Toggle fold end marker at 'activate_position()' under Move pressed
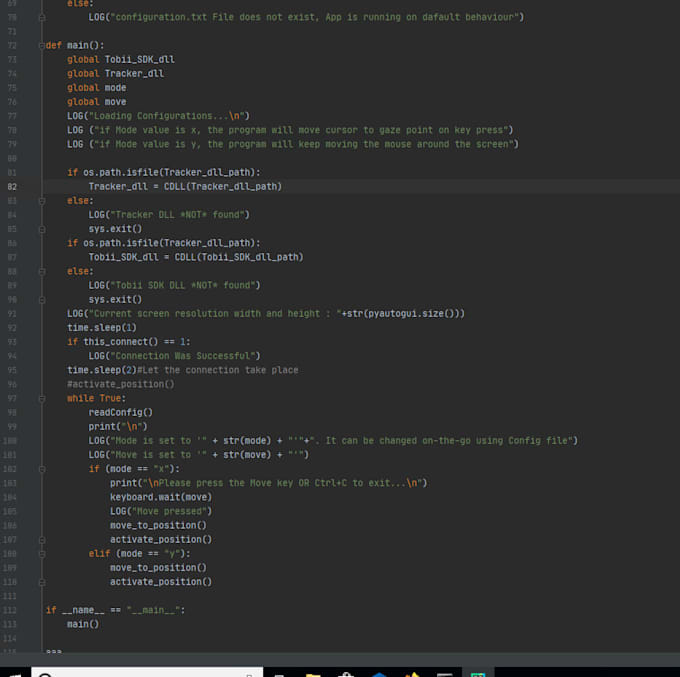680x677 pixels. 42,540
